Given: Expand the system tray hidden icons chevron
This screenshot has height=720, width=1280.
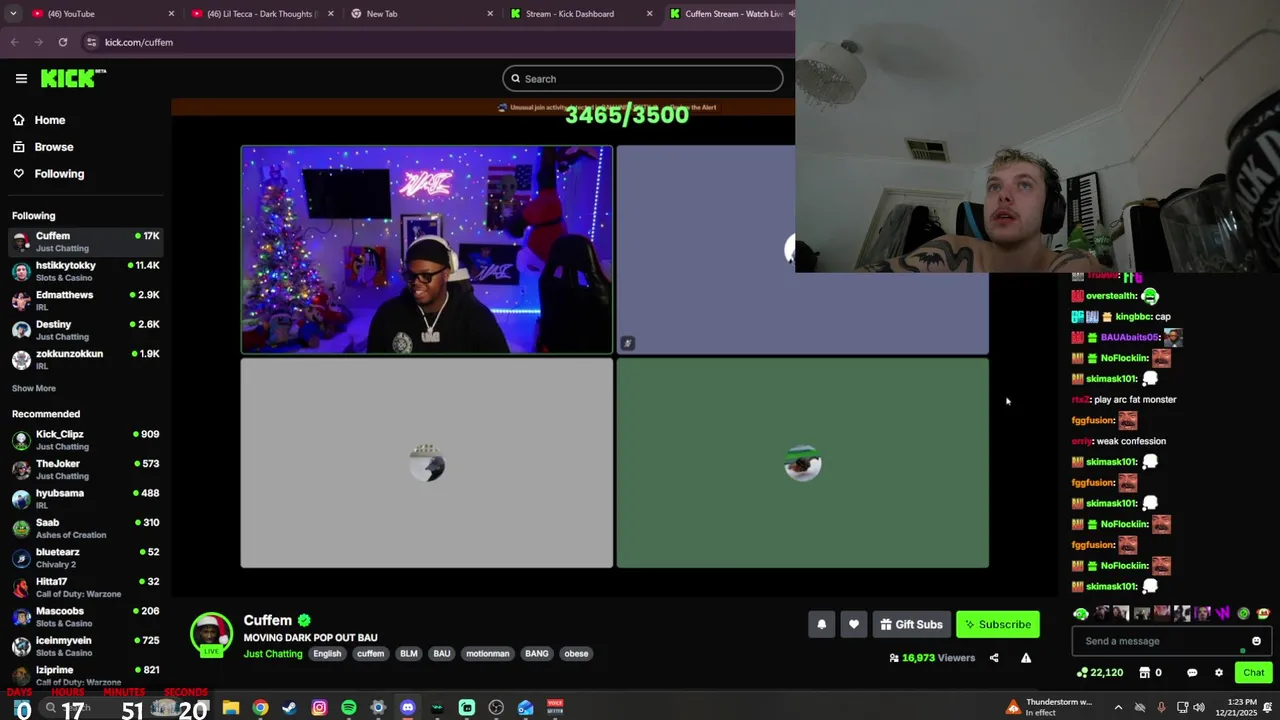Looking at the screenshot, I should [x=1118, y=708].
